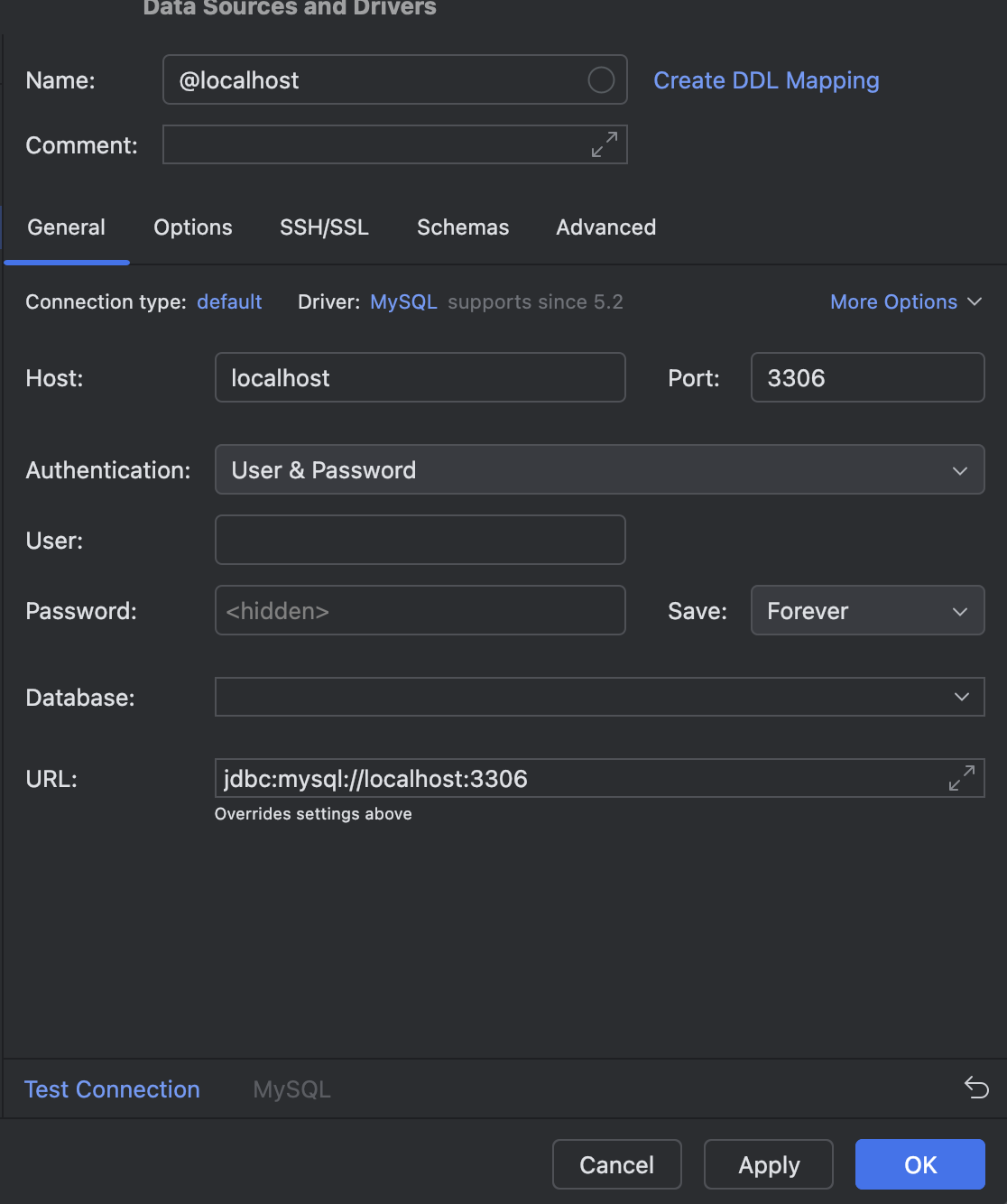Focus the User input field
1007x1204 pixels.
click(420, 540)
